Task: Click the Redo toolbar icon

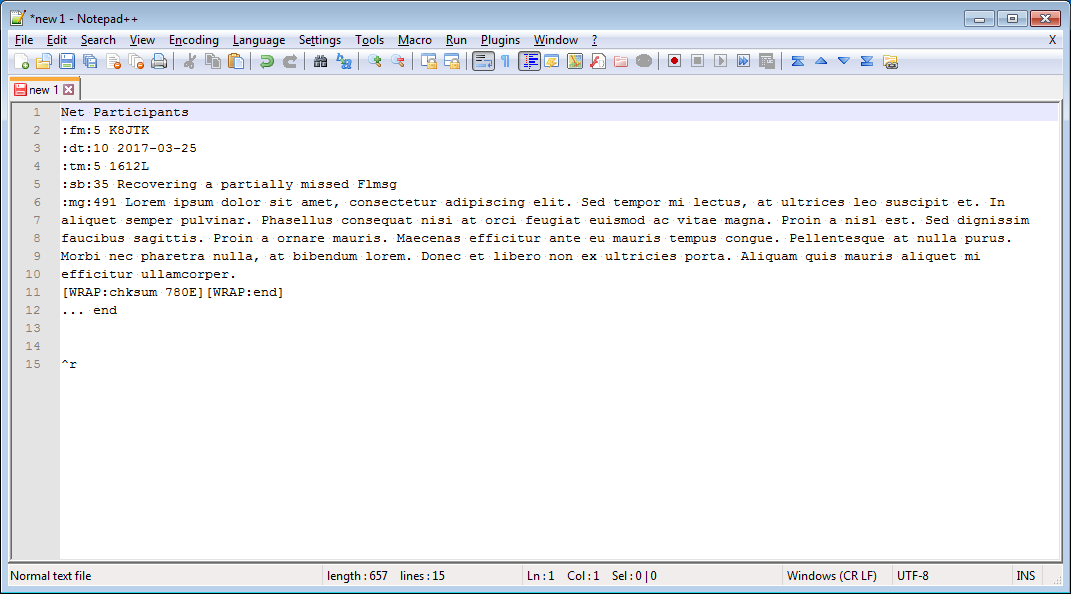Action: click(x=290, y=61)
